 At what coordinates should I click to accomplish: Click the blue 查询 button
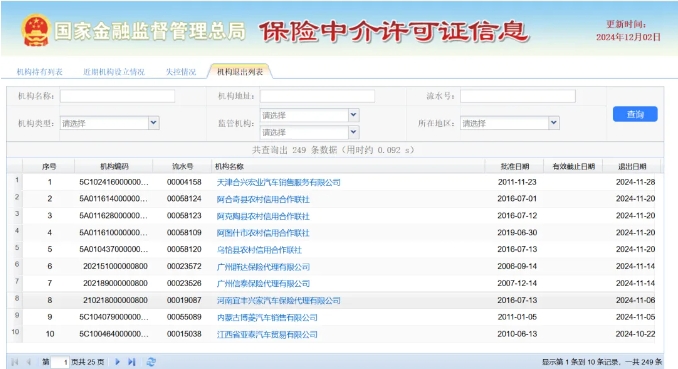tap(635, 114)
